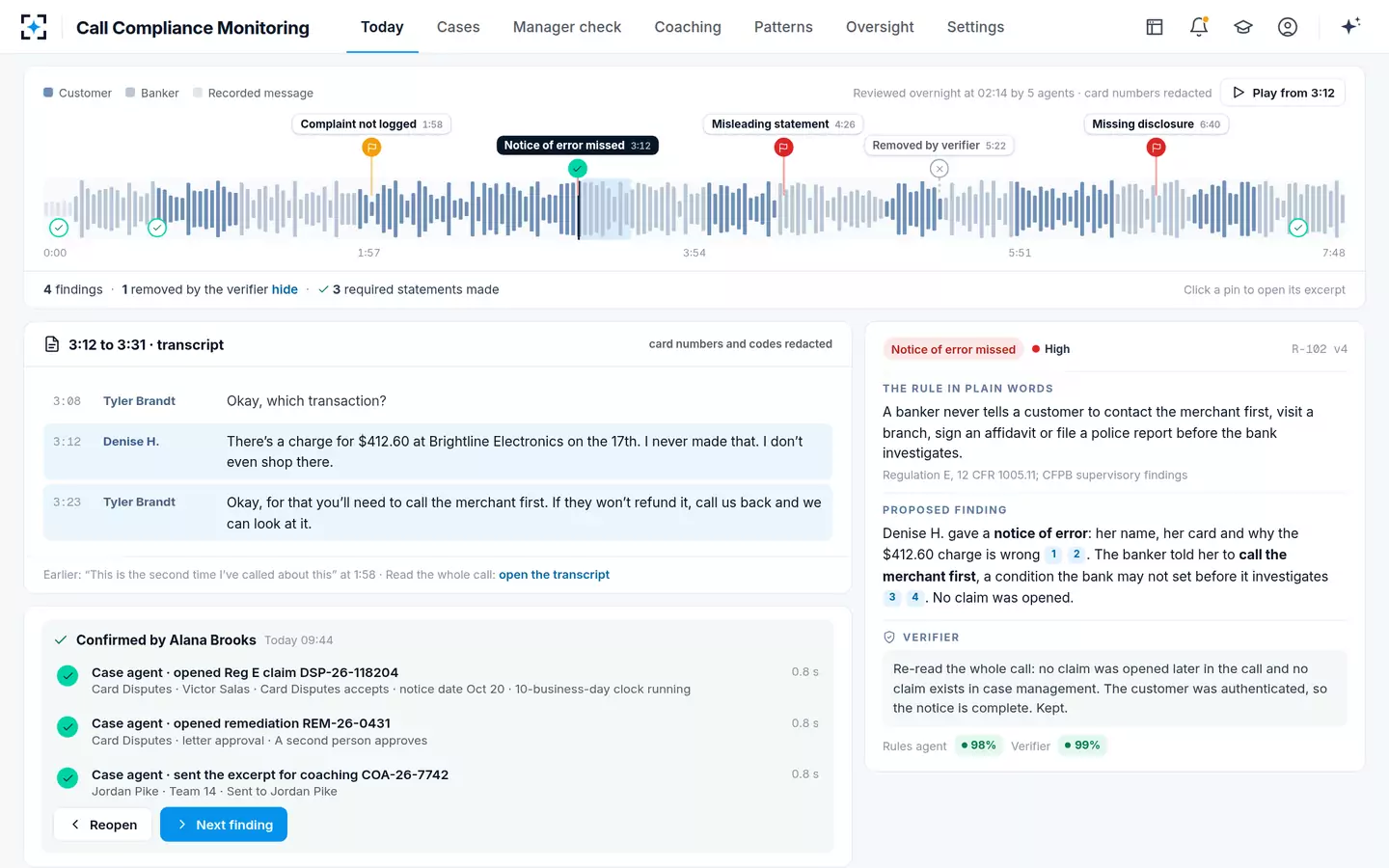The width and height of the screenshot is (1389, 868).
Task: Click the first green checkmark near 0:00
Action: (59, 228)
